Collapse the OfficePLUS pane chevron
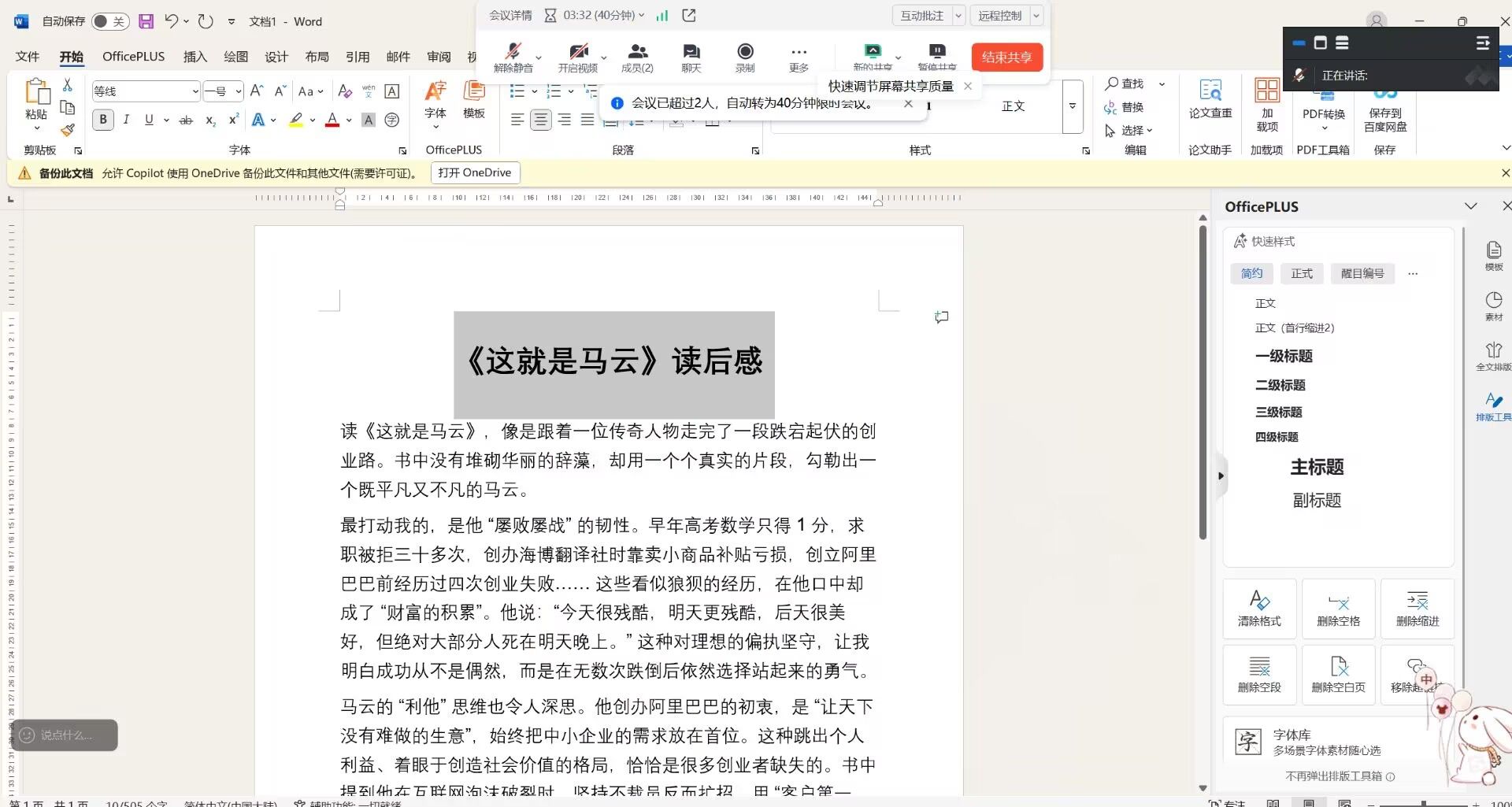Image resolution: width=1512 pixels, height=807 pixels. point(1470,206)
